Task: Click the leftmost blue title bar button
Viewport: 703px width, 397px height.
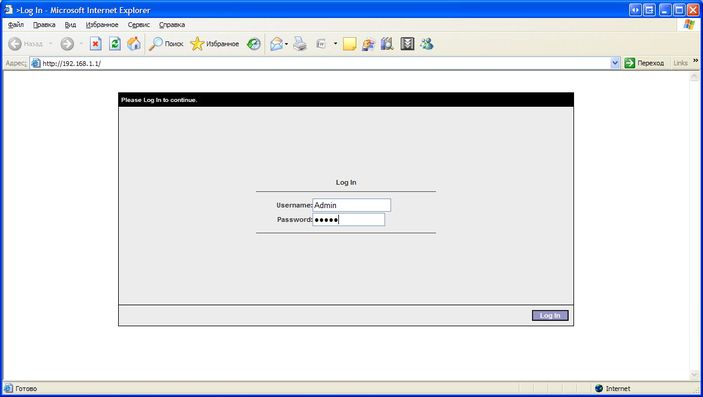Action: [635, 9]
